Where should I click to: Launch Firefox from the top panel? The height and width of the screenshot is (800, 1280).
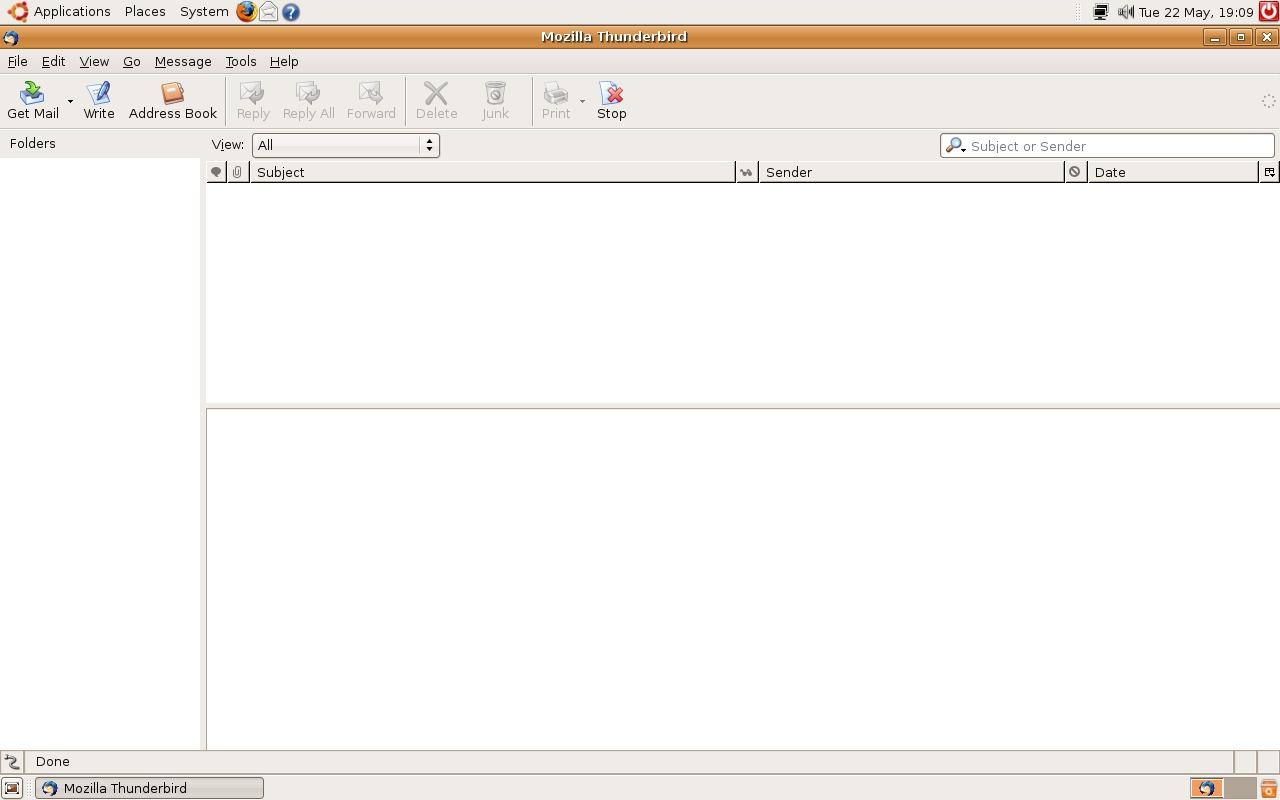[246, 12]
